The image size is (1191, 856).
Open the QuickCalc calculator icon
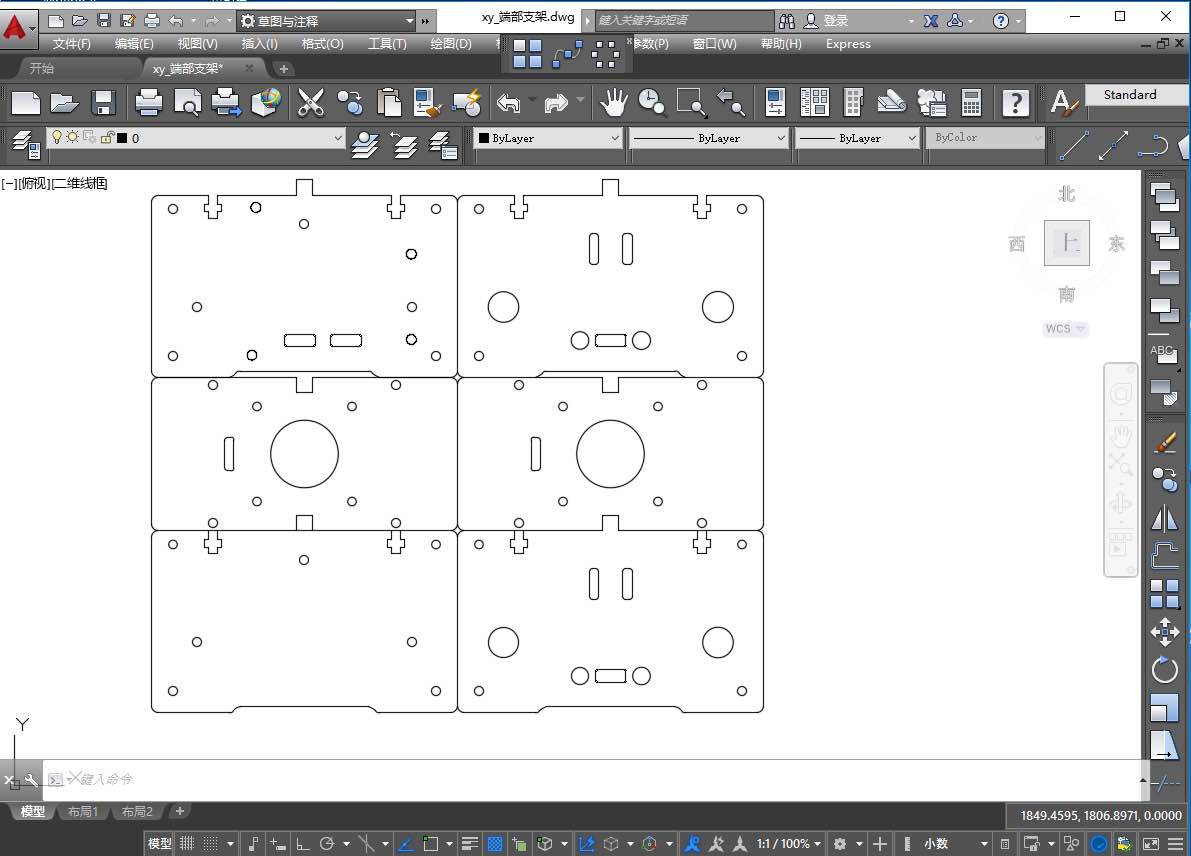click(971, 103)
